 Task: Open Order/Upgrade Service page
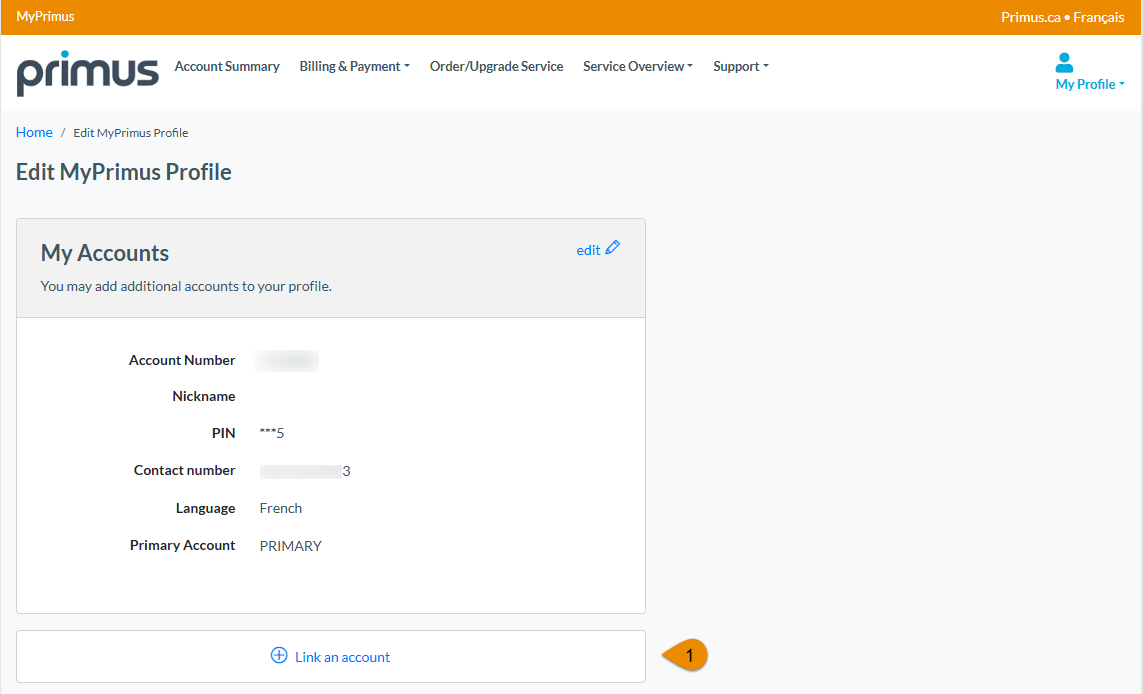(x=496, y=66)
